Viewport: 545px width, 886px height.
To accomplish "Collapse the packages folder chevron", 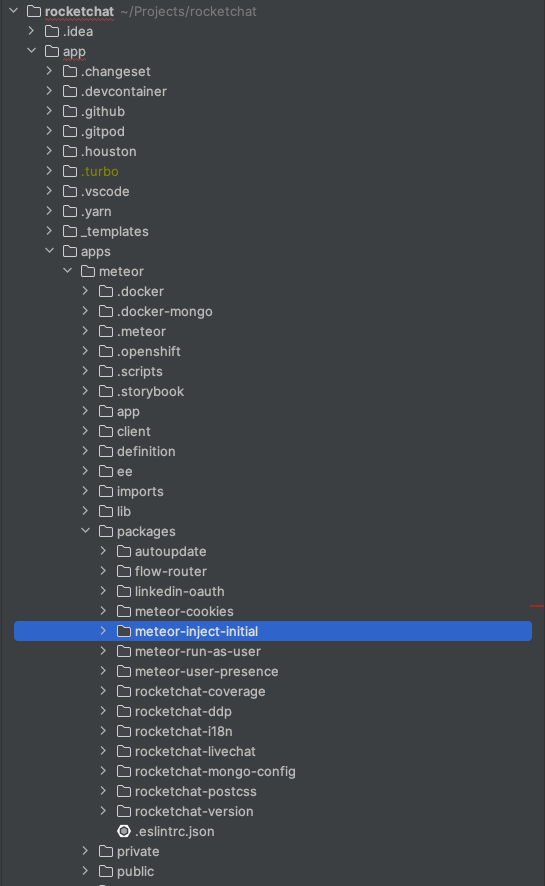I will (x=85, y=531).
